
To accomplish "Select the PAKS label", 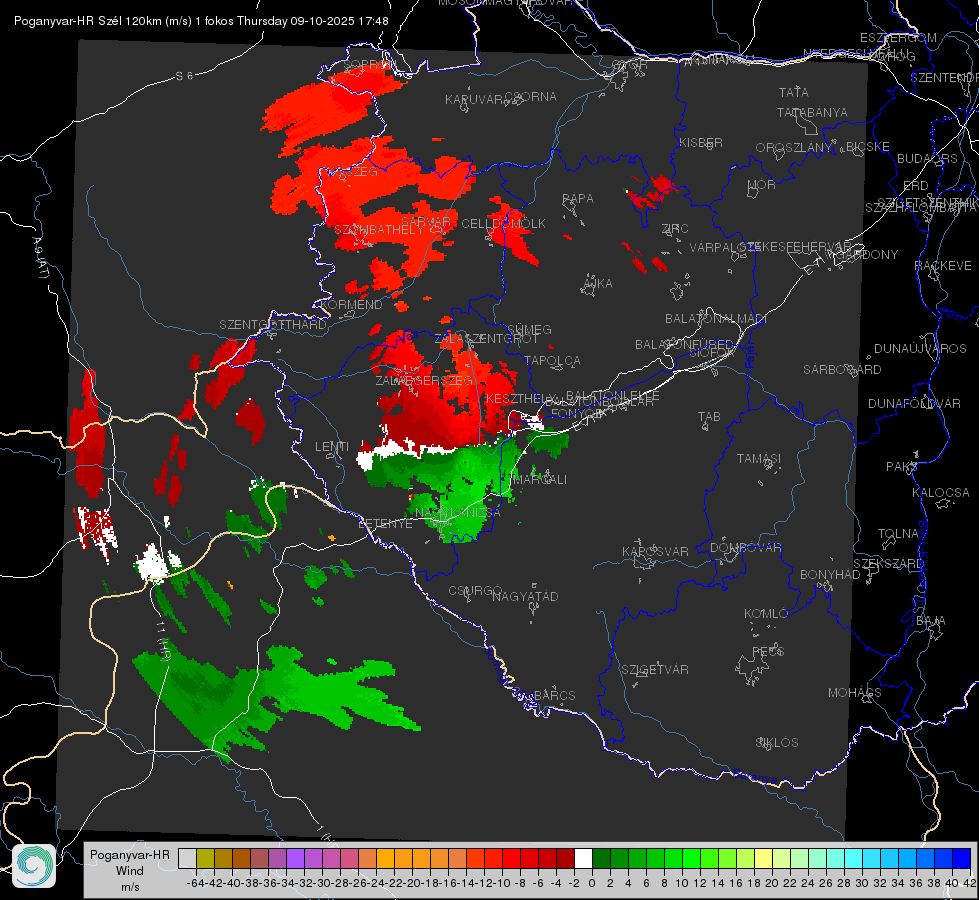I will (x=902, y=467).
